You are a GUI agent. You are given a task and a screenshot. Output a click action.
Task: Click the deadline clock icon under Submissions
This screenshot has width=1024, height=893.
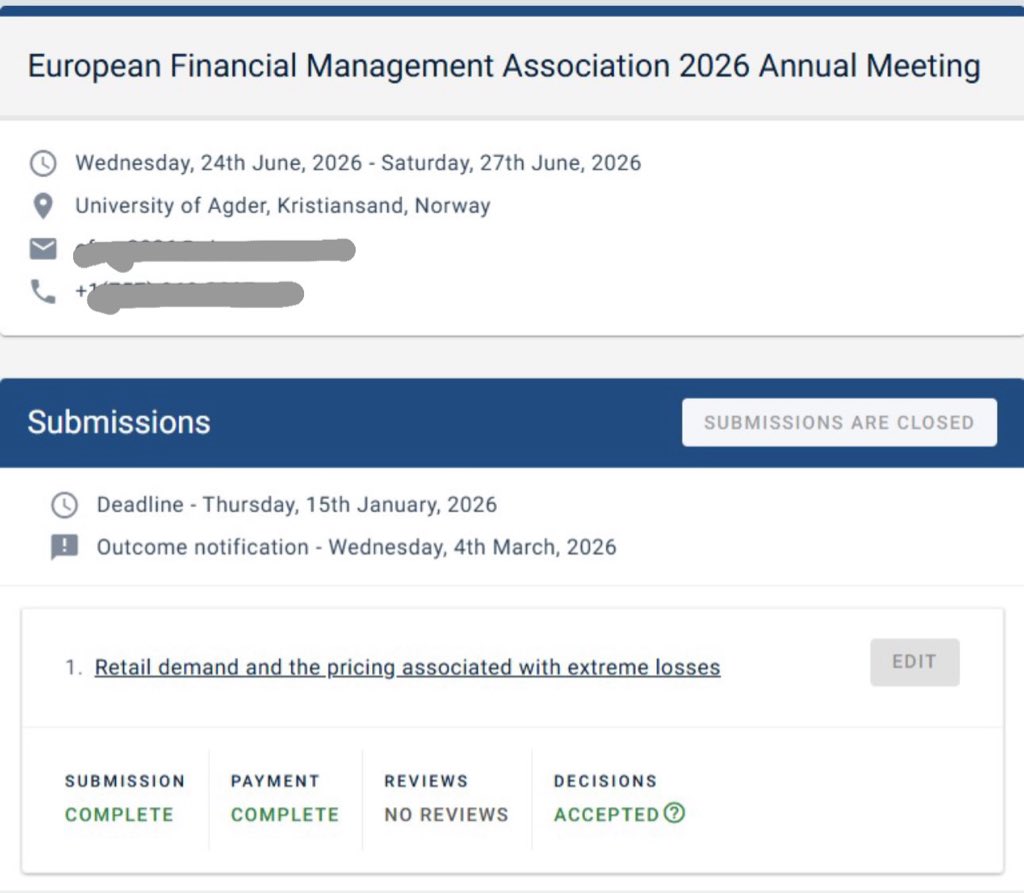(64, 505)
